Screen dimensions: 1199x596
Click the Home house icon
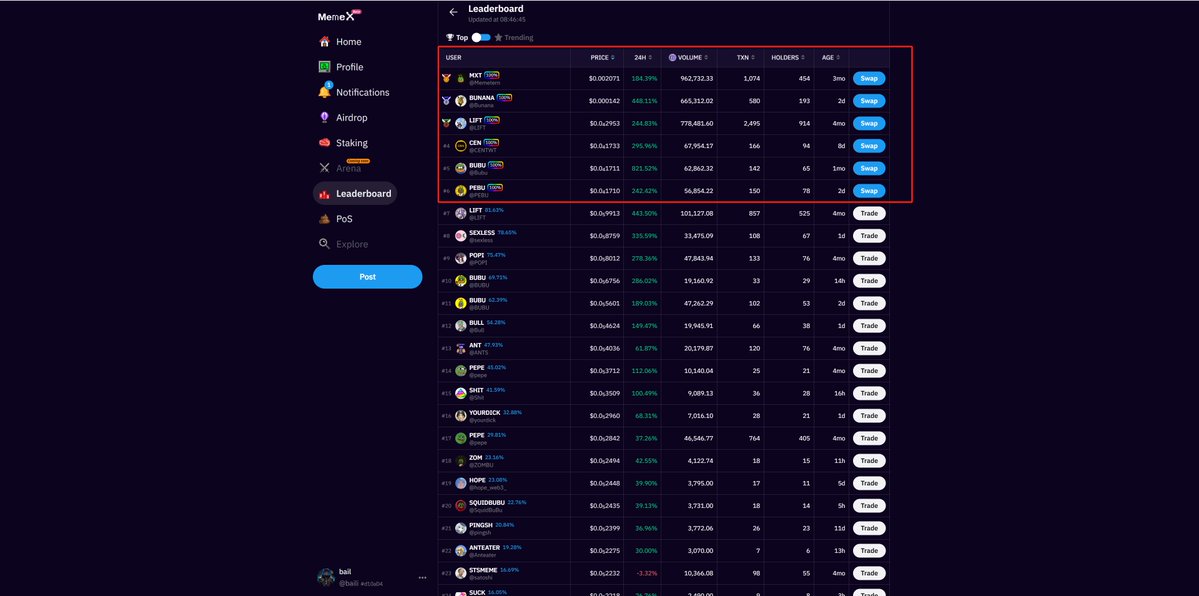(x=324, y=42)
